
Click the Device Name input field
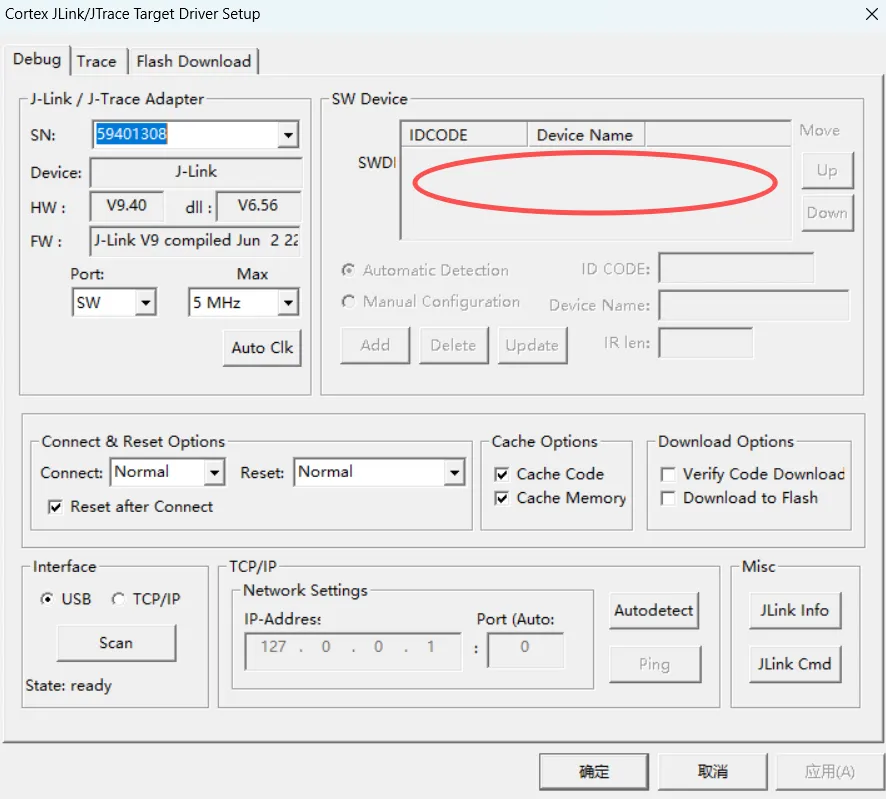(754, 305)
